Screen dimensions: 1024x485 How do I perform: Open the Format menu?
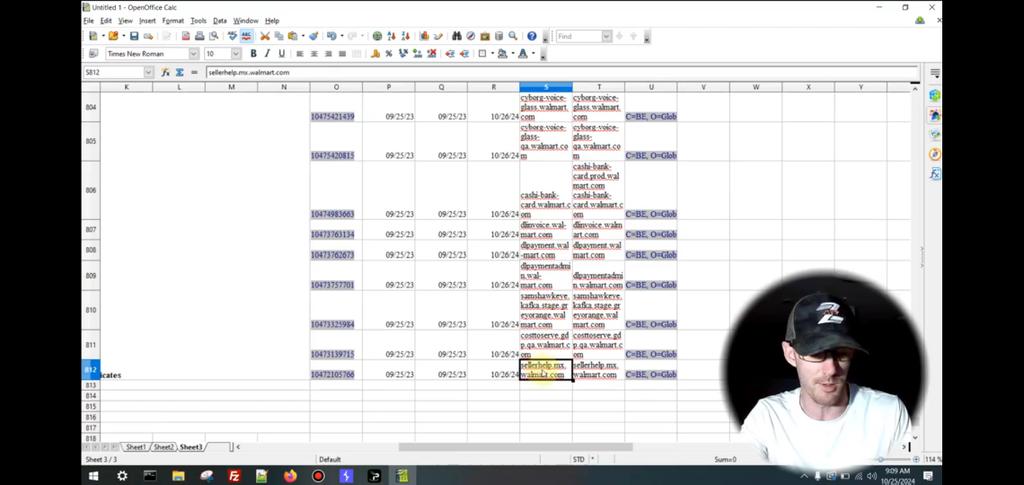(x=173, y=21)
